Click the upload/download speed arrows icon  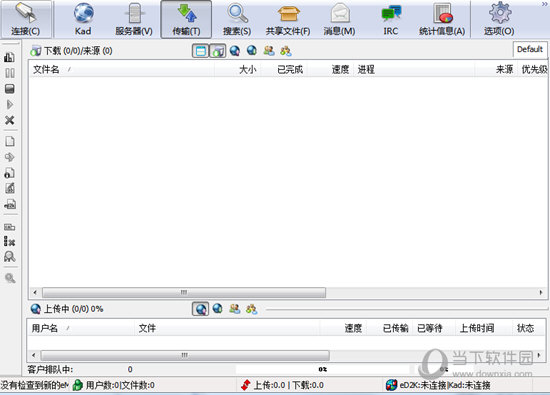246,385
